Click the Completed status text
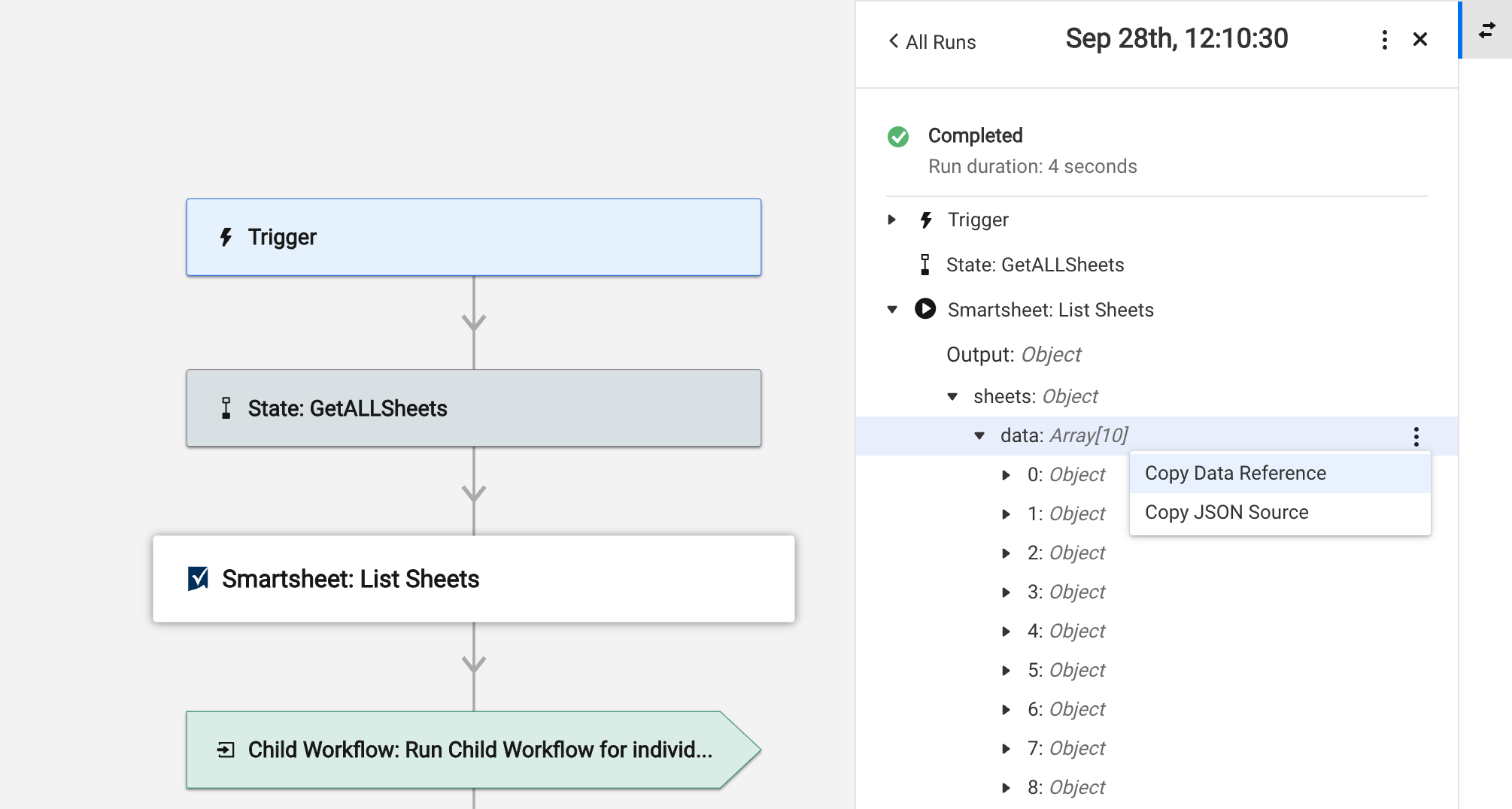The height and width of the screenshot is (809, 1512). (x=975, y=135)
